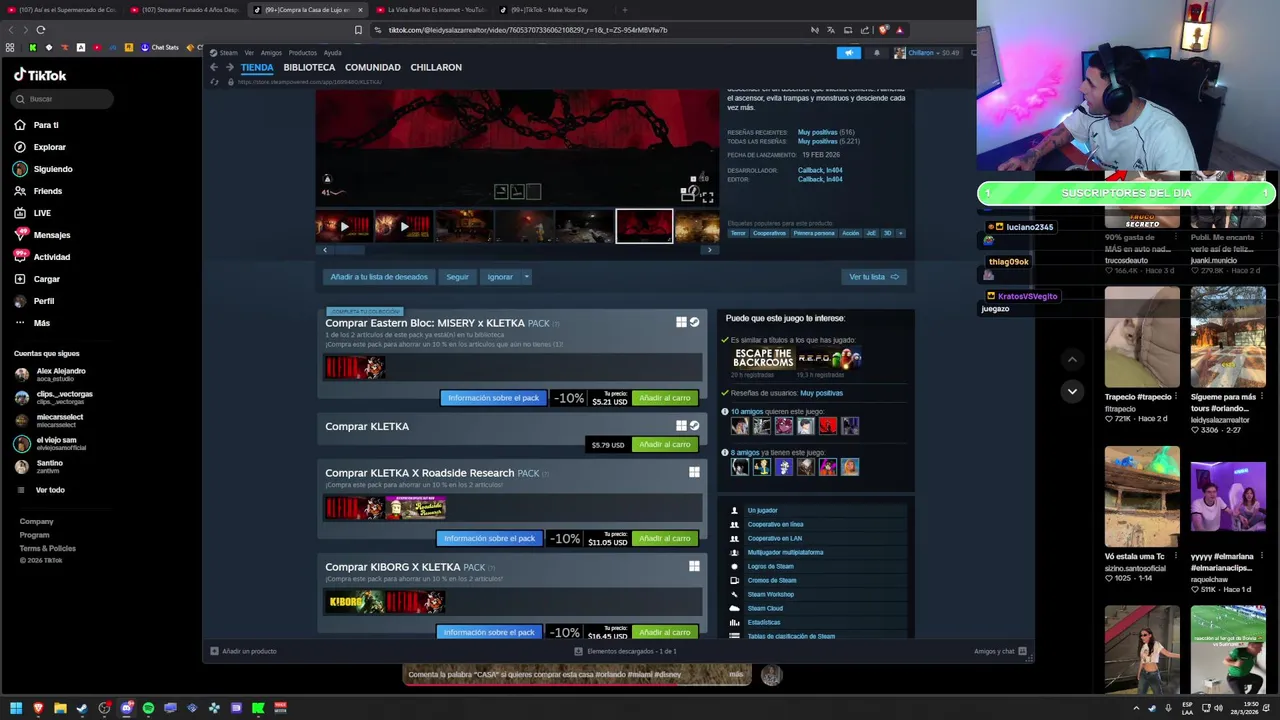1280x720 pixels.
Task: Click the Ignorar button
Action: click(x=500, y=277)
